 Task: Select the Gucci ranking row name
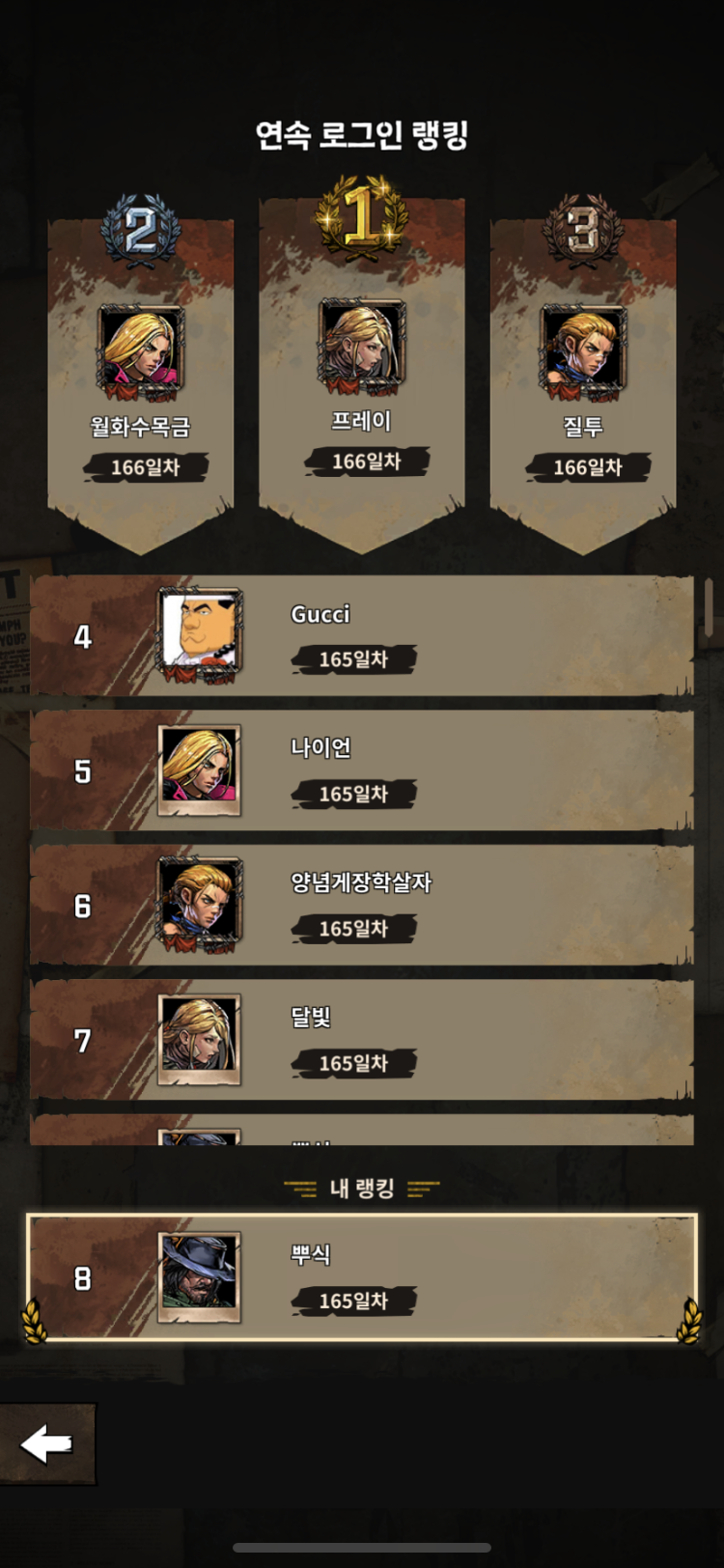pyautogui.click(x=320, y=614)
